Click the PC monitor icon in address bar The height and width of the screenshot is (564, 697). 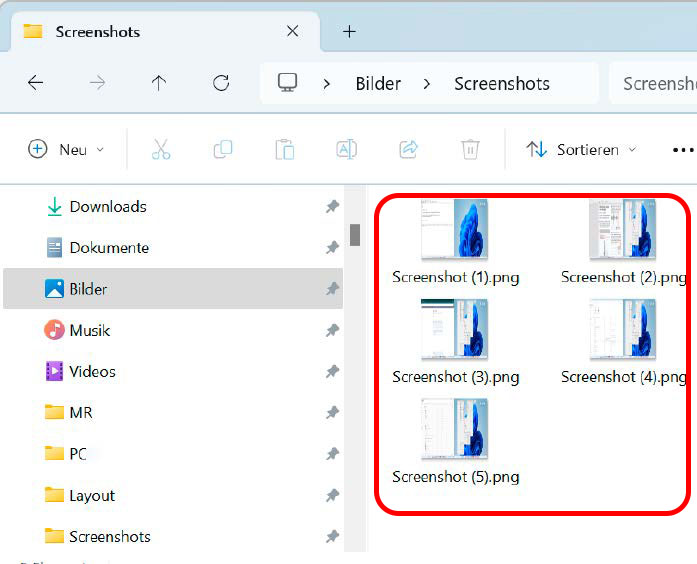coord(287,83)
